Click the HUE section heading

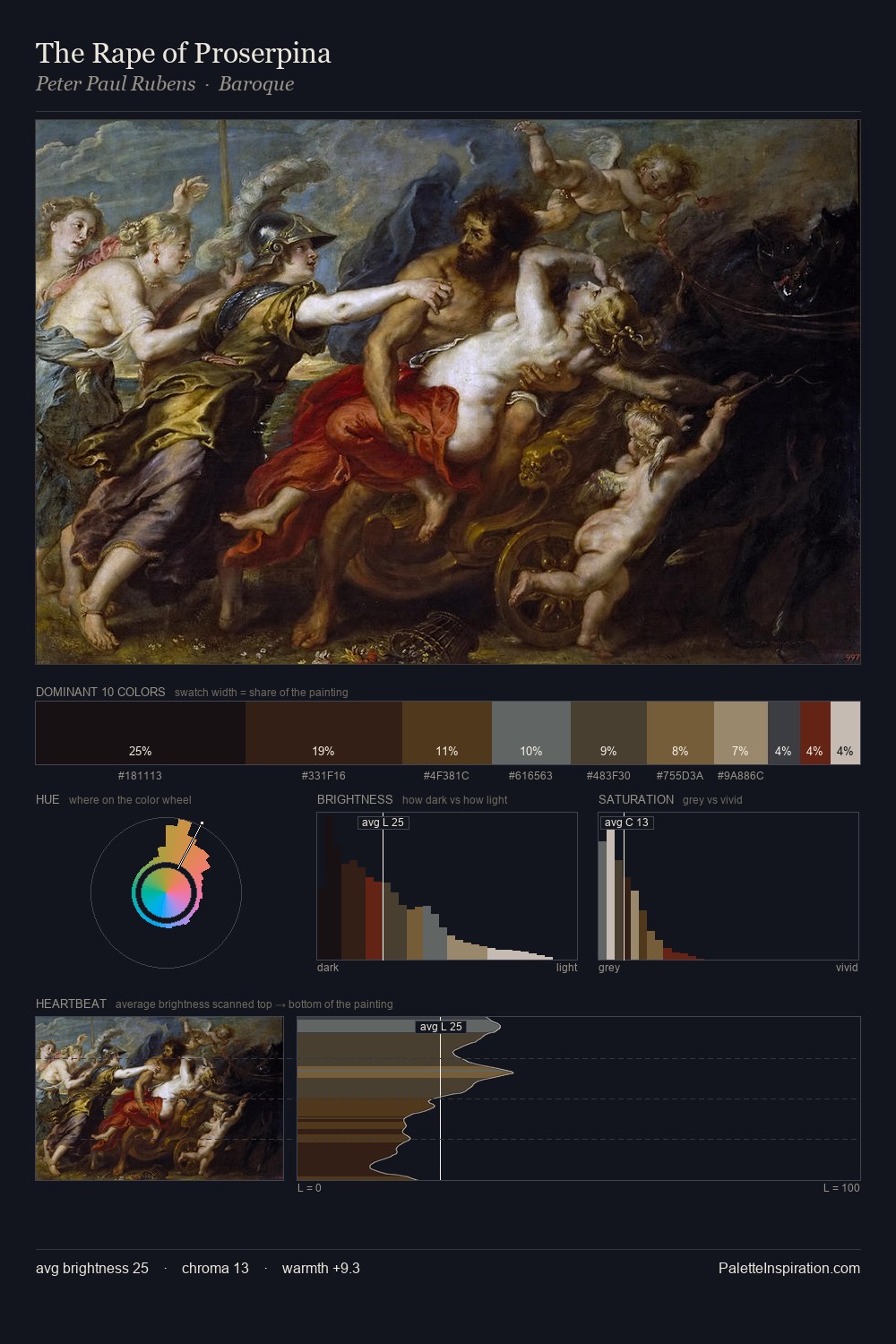pyautogui.click(x=47, y=799)
